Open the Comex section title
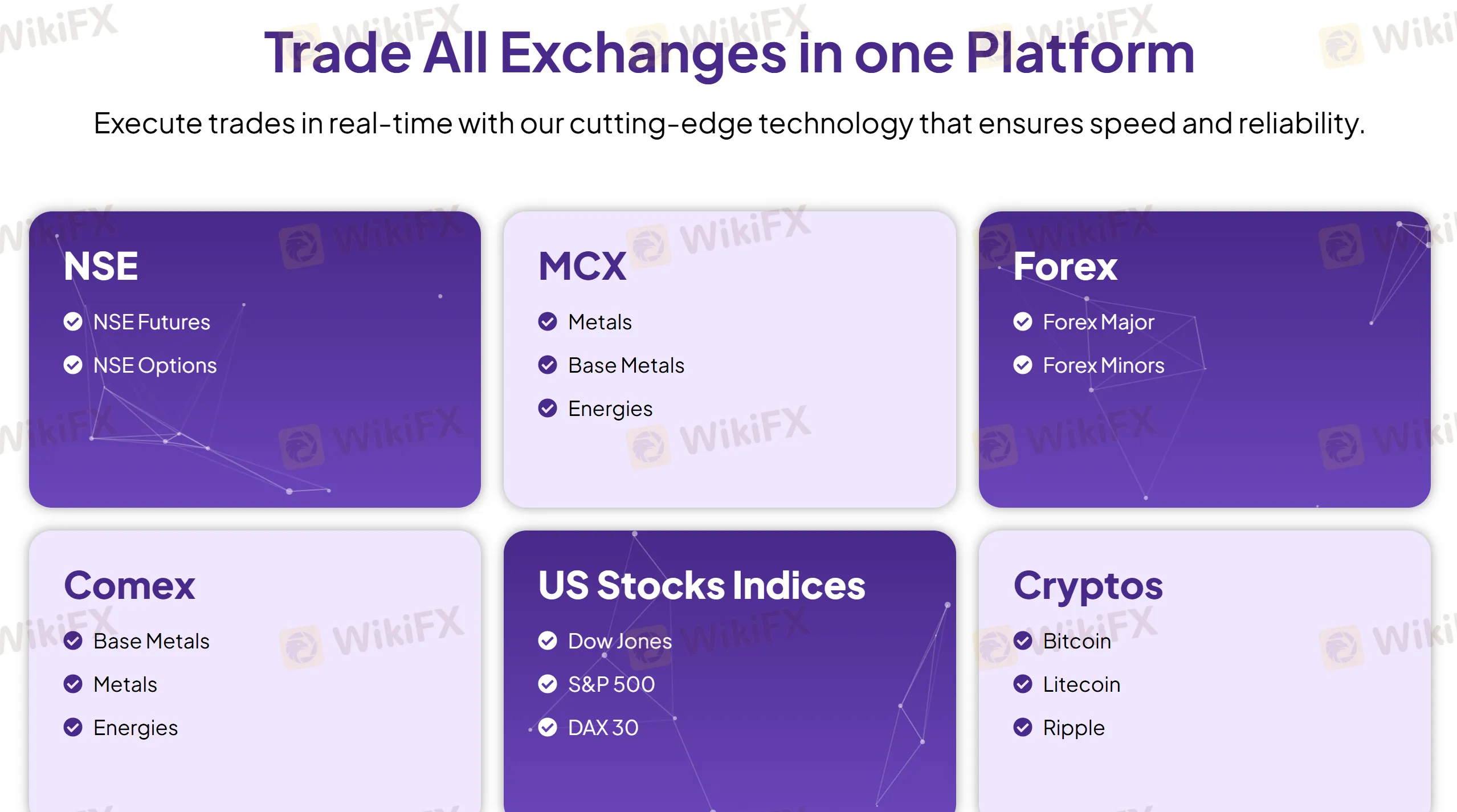The image size is (1457, 812). click(x=129, y=586)
